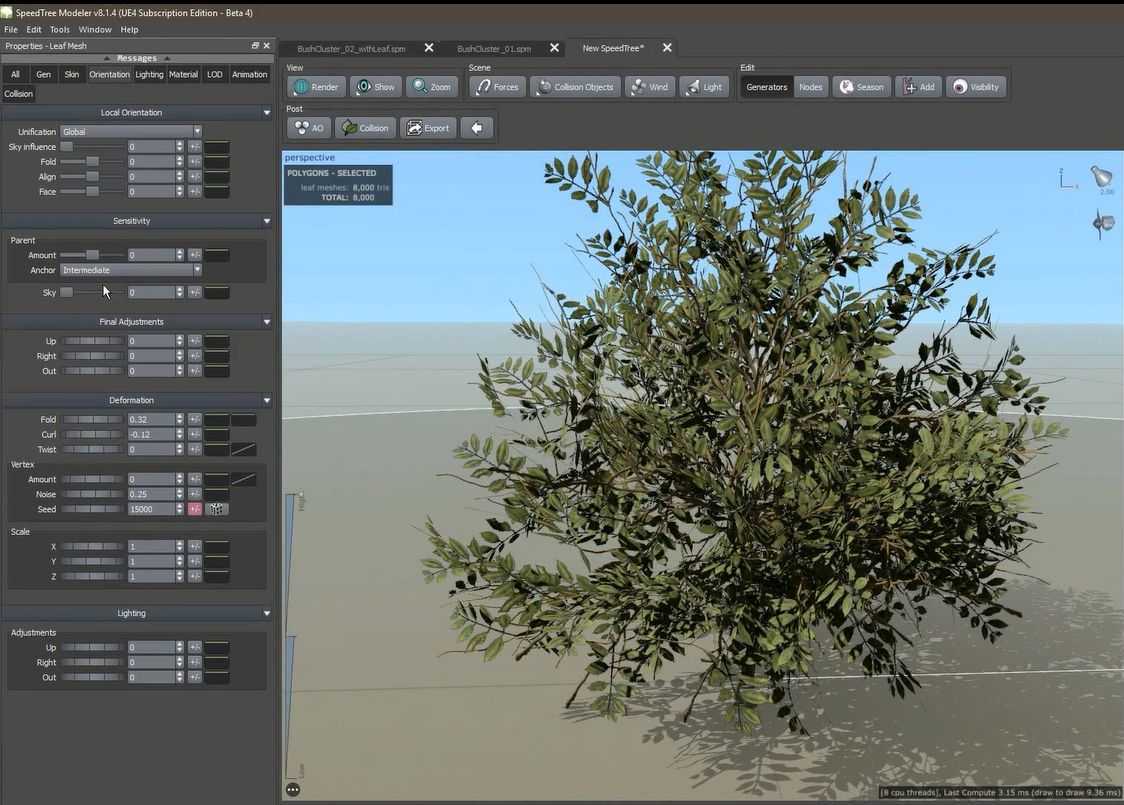1124x805 pixels.
Task: Switch to the LOD properties tab
Action: coord(214,75)
